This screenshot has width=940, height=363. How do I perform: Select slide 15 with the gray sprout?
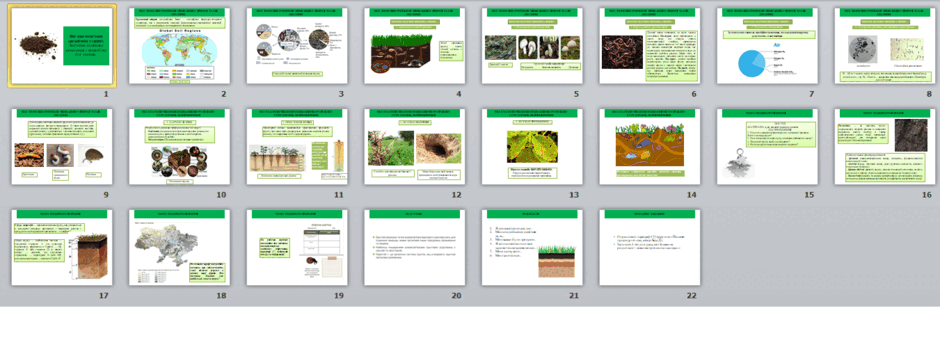click(x=767, y=147)
